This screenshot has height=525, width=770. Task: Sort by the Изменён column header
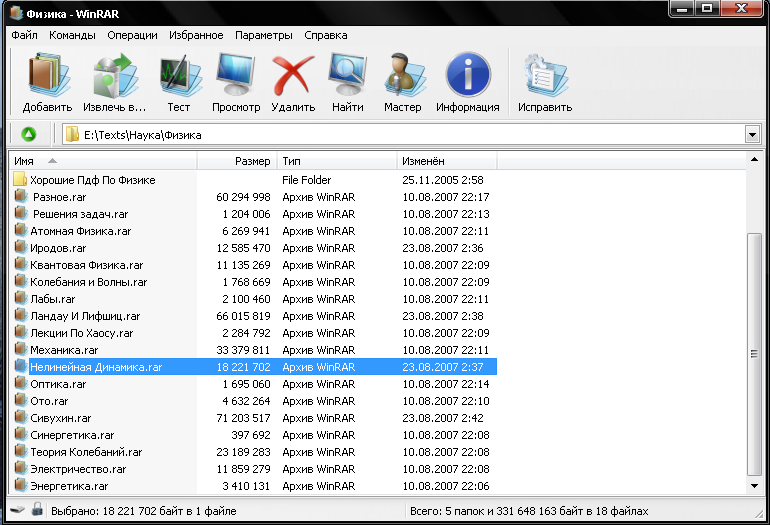coord(447,161)
